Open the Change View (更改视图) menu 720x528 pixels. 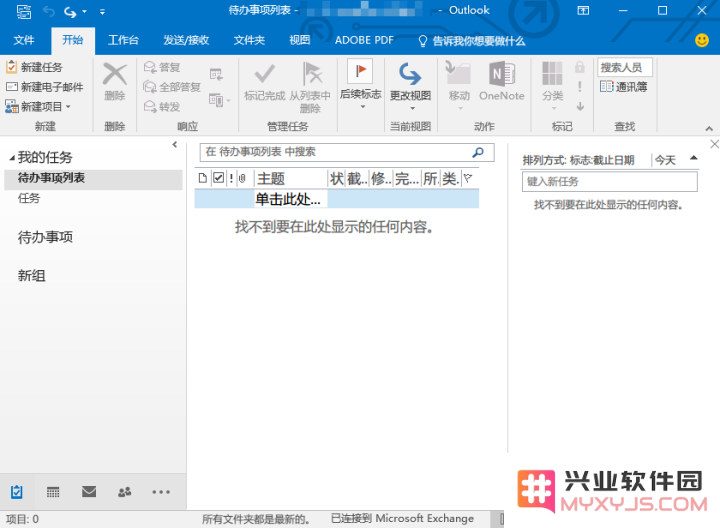click(x=411, y=87)
